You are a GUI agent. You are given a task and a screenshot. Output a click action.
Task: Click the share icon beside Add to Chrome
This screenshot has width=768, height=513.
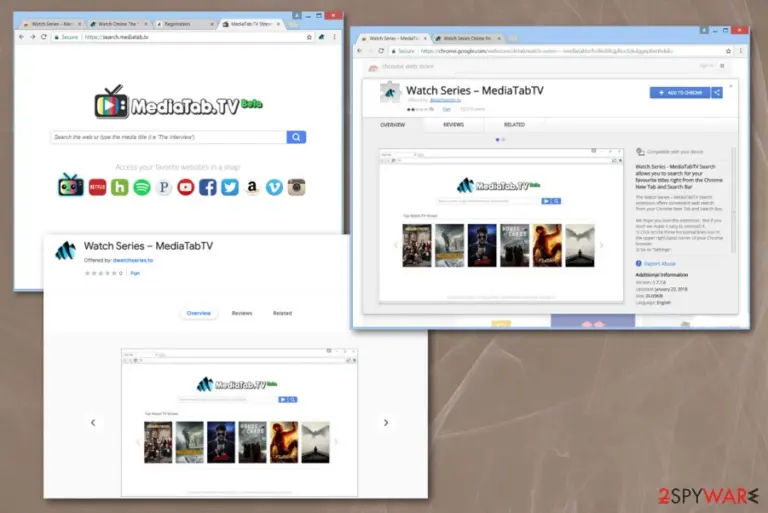pos(717,93)
